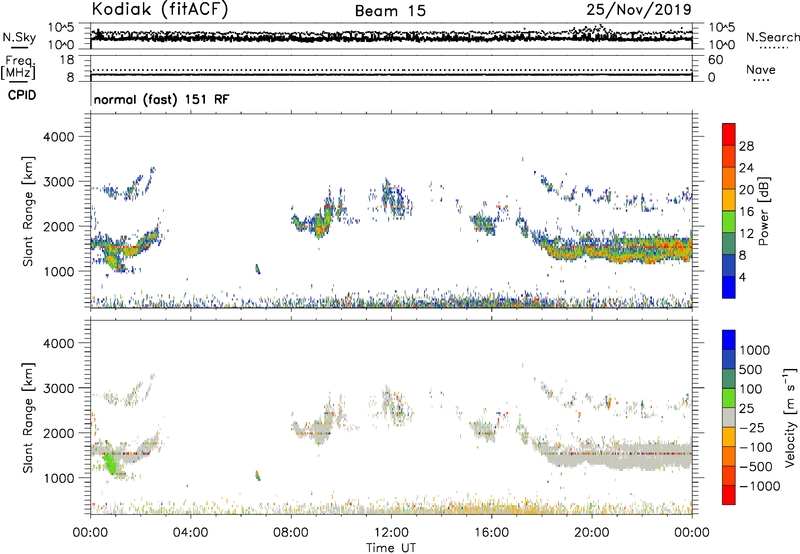Pick the light green 25–100 Velocity segment
The height and width of the screenshot is (554, 800).
click(729, 398)
